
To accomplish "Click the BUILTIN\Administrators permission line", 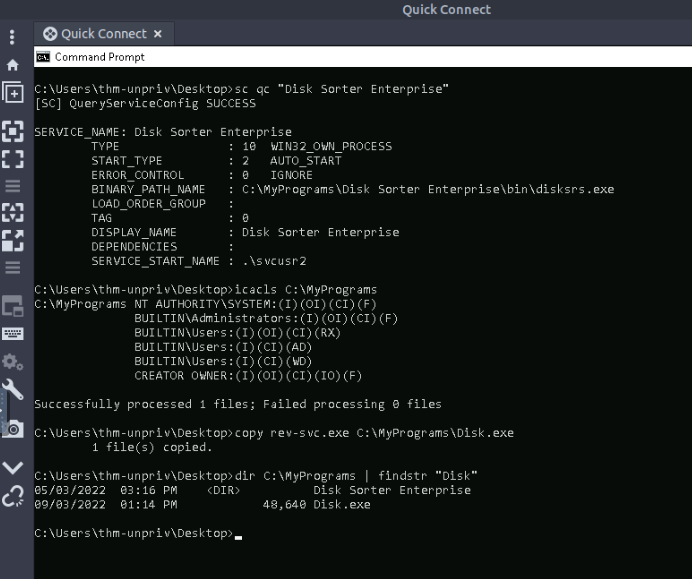I will click(266, 319).
